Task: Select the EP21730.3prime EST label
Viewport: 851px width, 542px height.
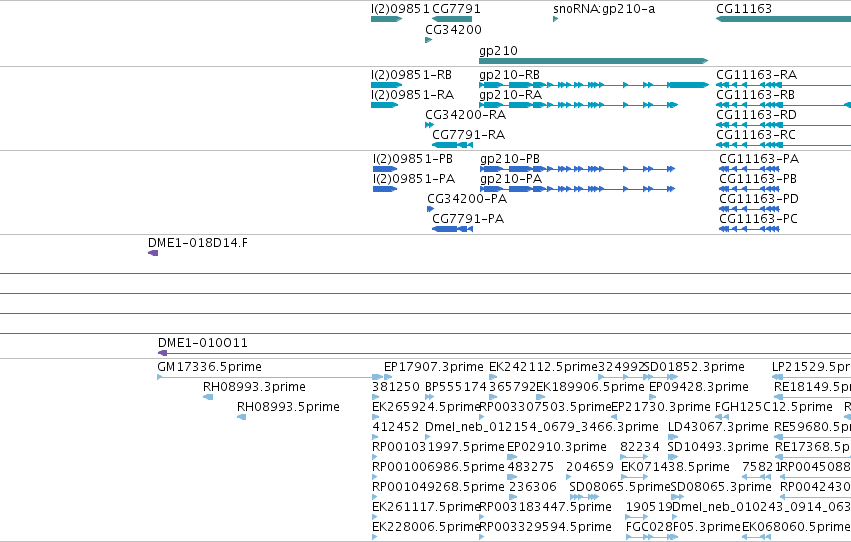Action: click(661, 407)
